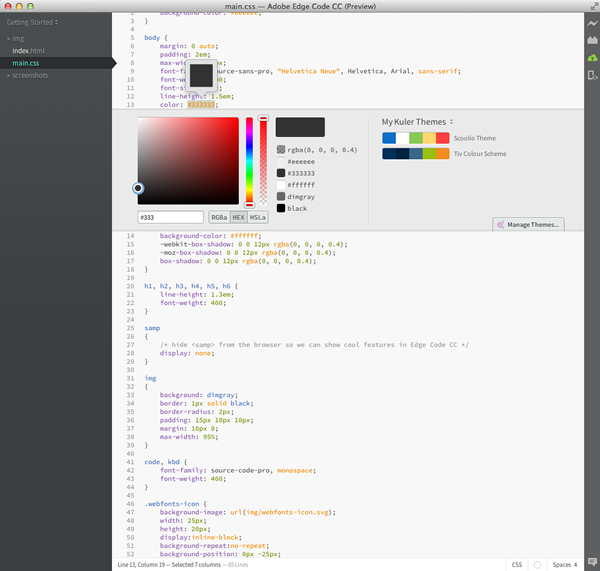Select red color in Scoolio Theme
The height and width of the screenshot is (571, 600).
443,138
